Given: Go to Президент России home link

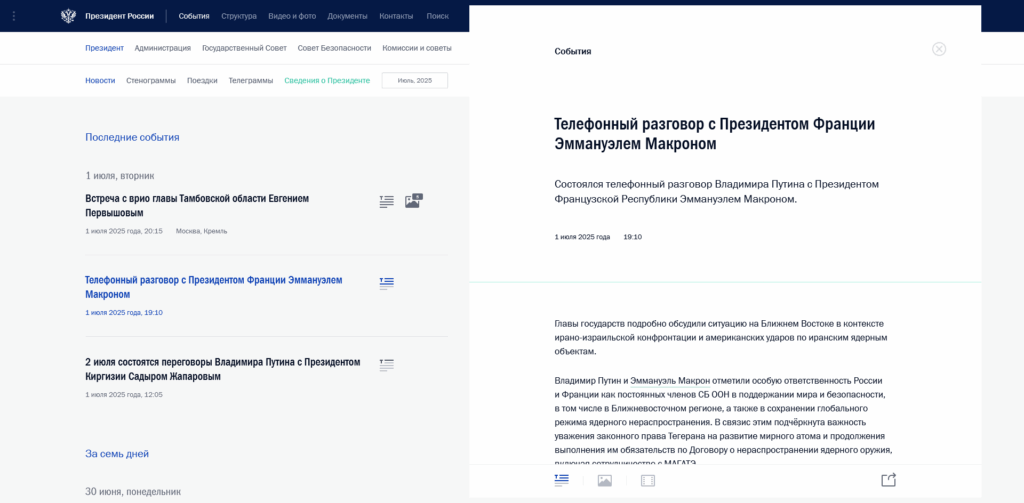Looking at the screenshot, I should click(120, 16).
